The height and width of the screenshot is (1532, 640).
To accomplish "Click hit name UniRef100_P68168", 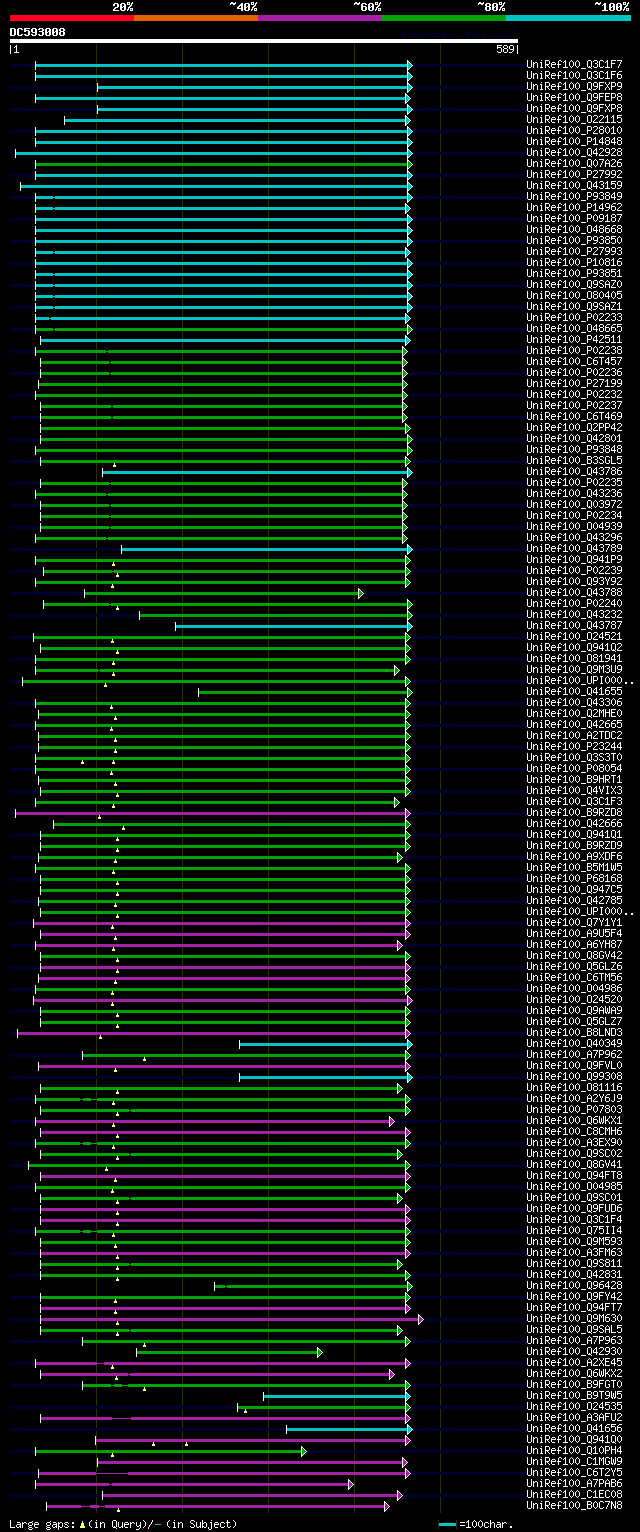I will coord(574,878).
